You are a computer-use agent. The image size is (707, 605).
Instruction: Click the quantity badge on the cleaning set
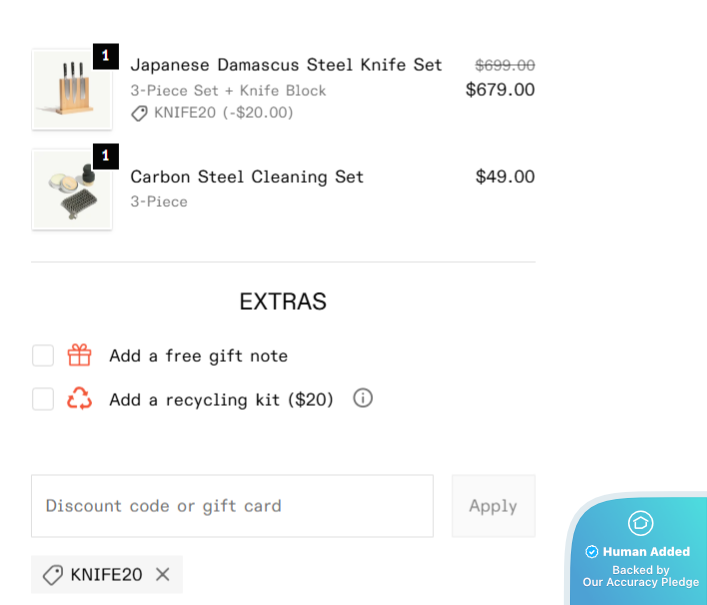click(x=106, y=156)
